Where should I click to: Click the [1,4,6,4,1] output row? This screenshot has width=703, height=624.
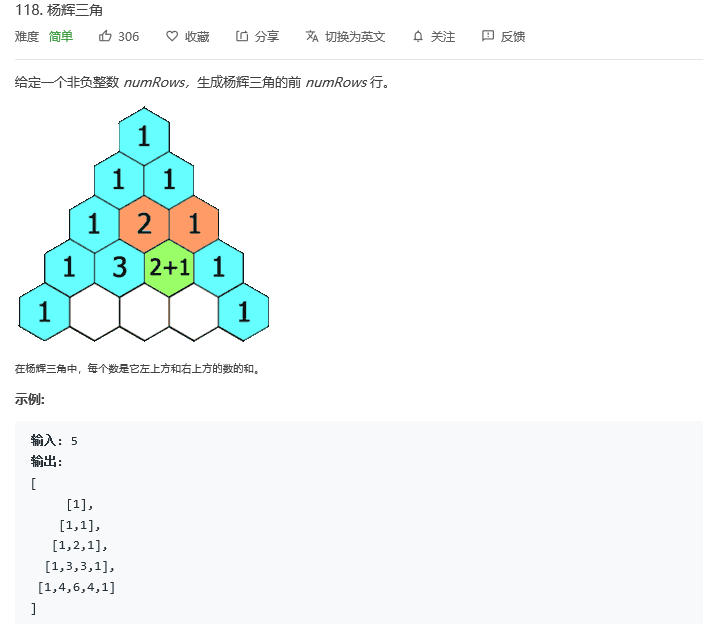76,587
